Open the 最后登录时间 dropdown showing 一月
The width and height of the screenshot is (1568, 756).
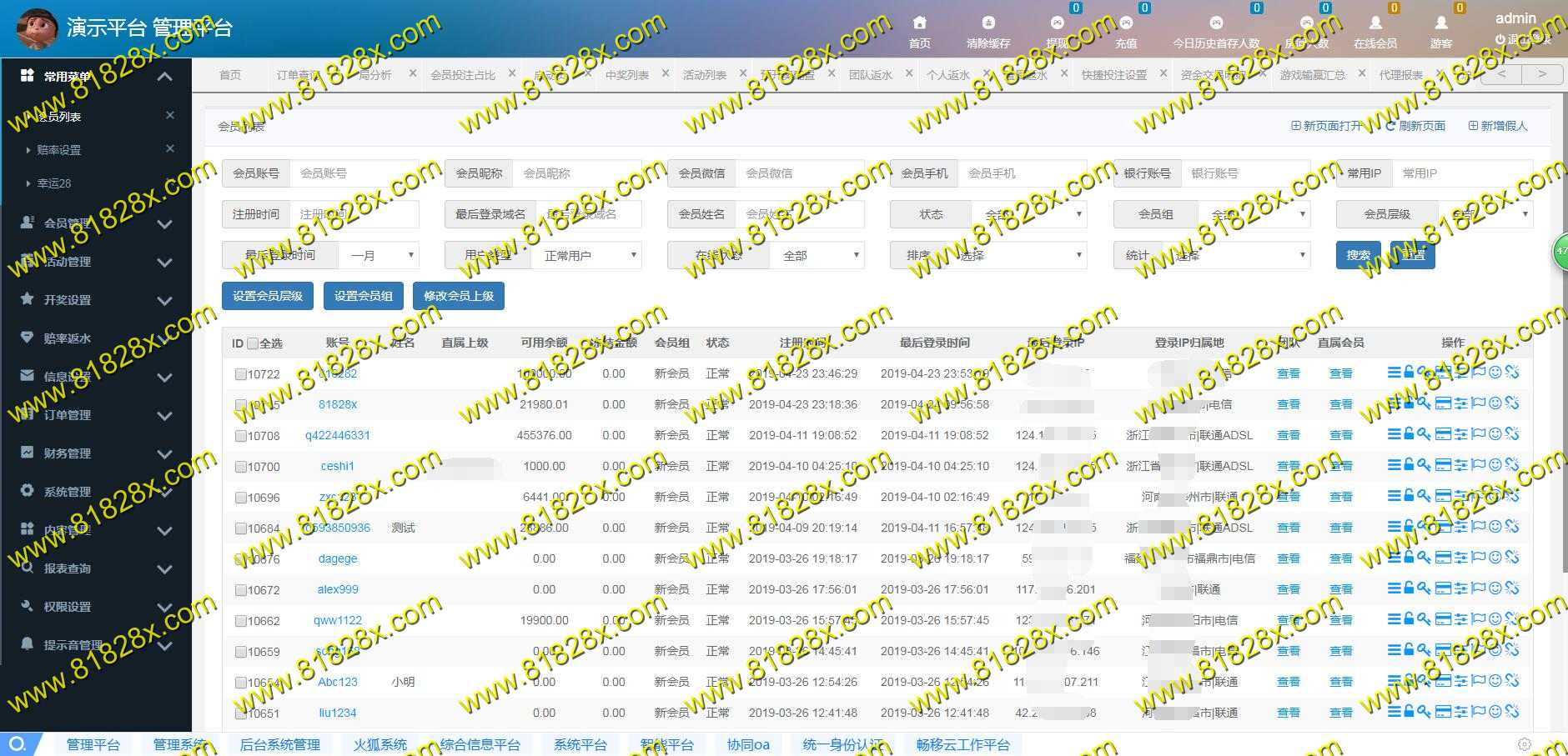click(378, 256)
